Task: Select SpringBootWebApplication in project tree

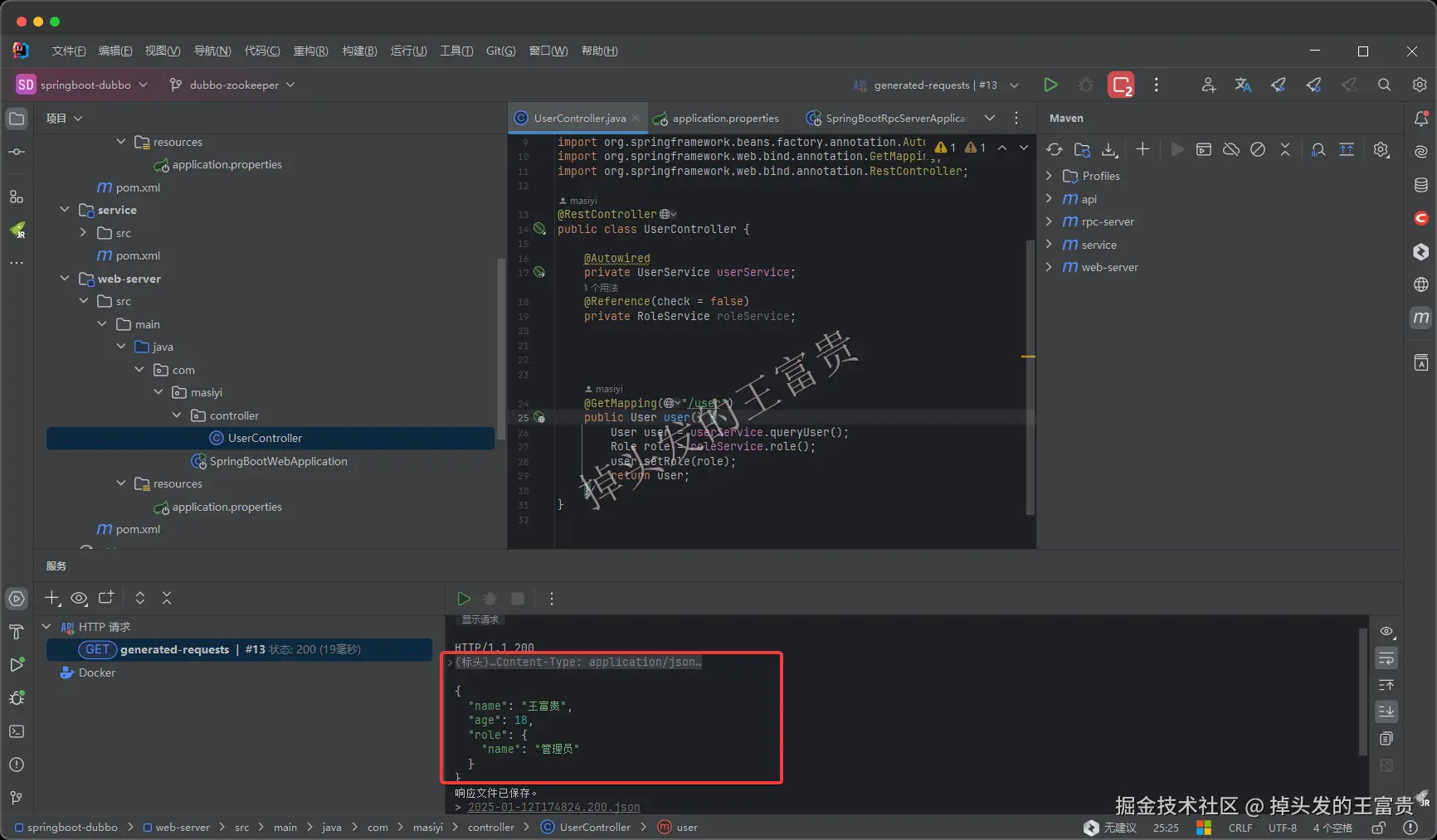Action: tap(270, 461)
